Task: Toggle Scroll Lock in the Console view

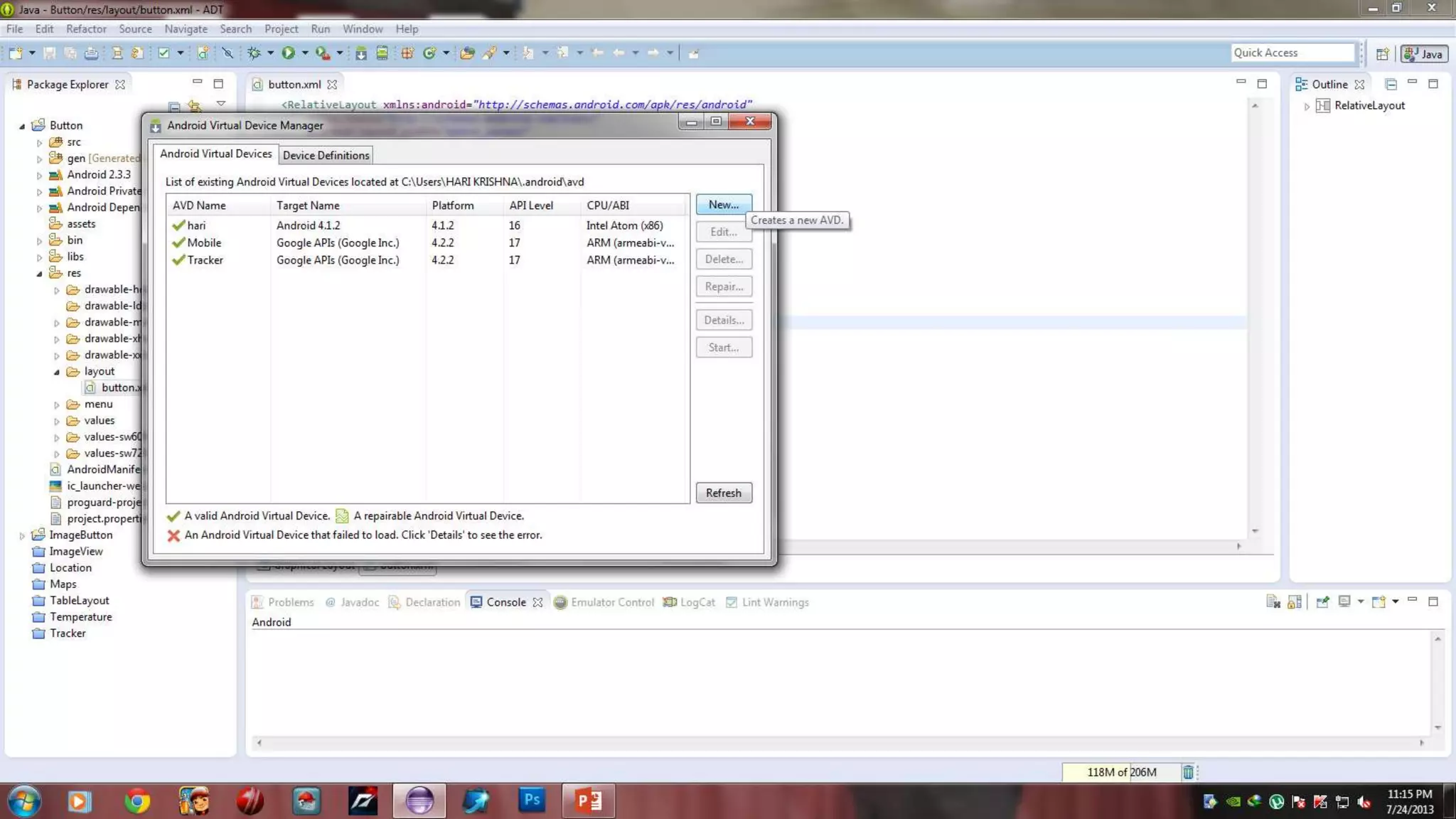Action: (1295, 602)
